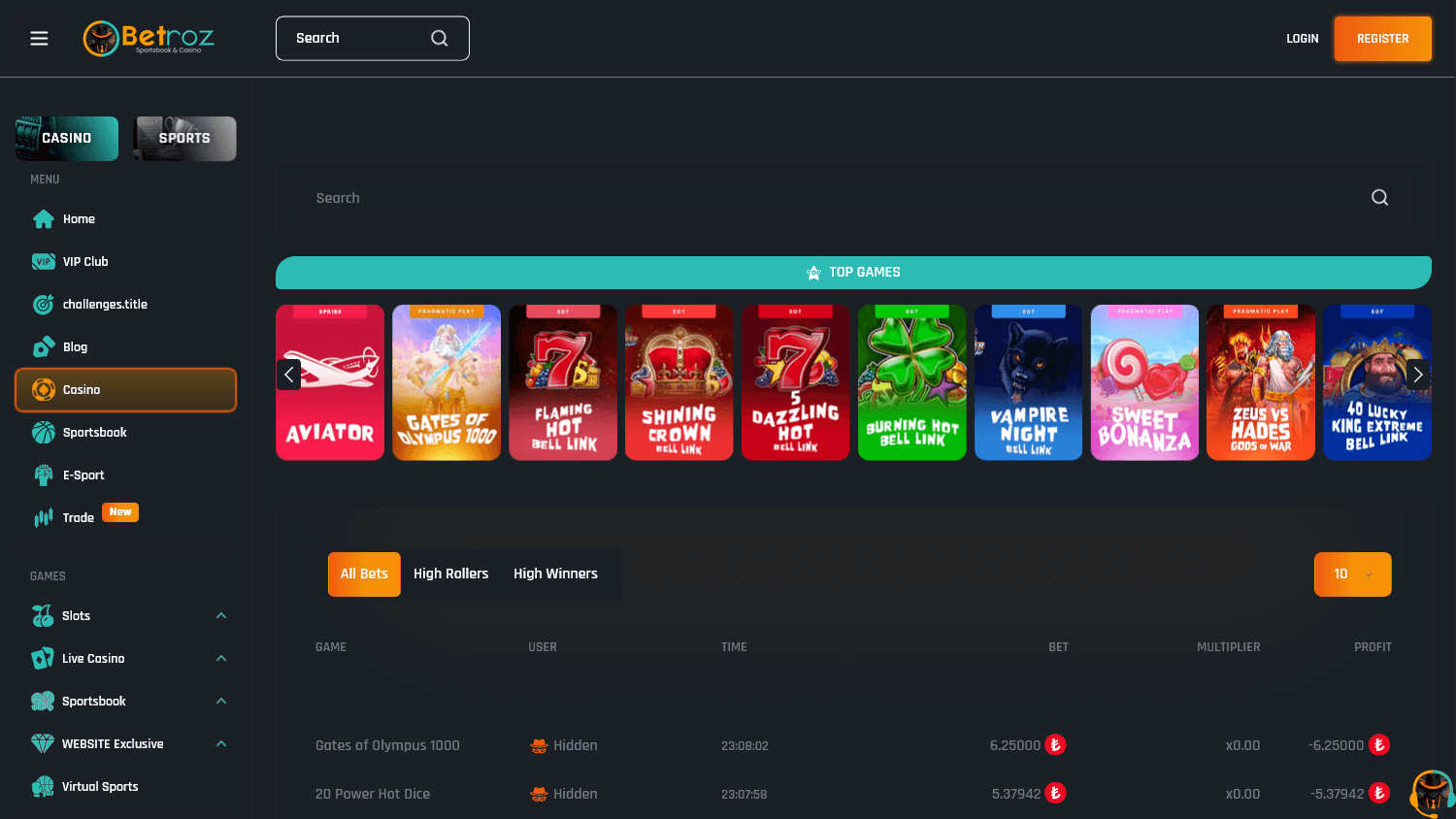Click the header search magnifier icon
The width and height of the screenshot is (1456, 819).
(440, 38)
